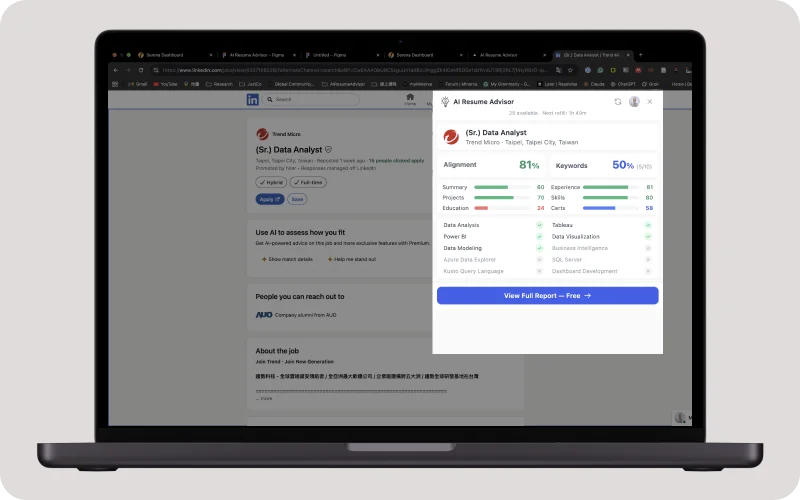Open a new browser tab with plus

[641, 55]
